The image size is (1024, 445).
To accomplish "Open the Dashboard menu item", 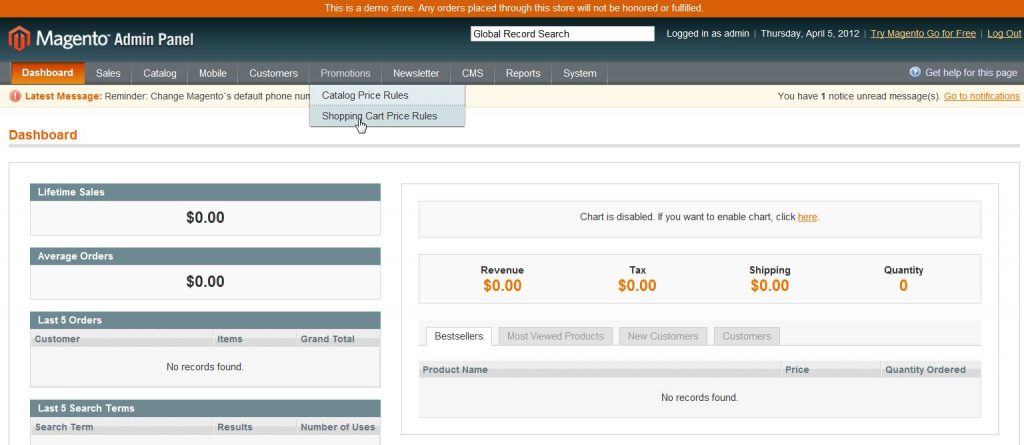I will point(47,73).
